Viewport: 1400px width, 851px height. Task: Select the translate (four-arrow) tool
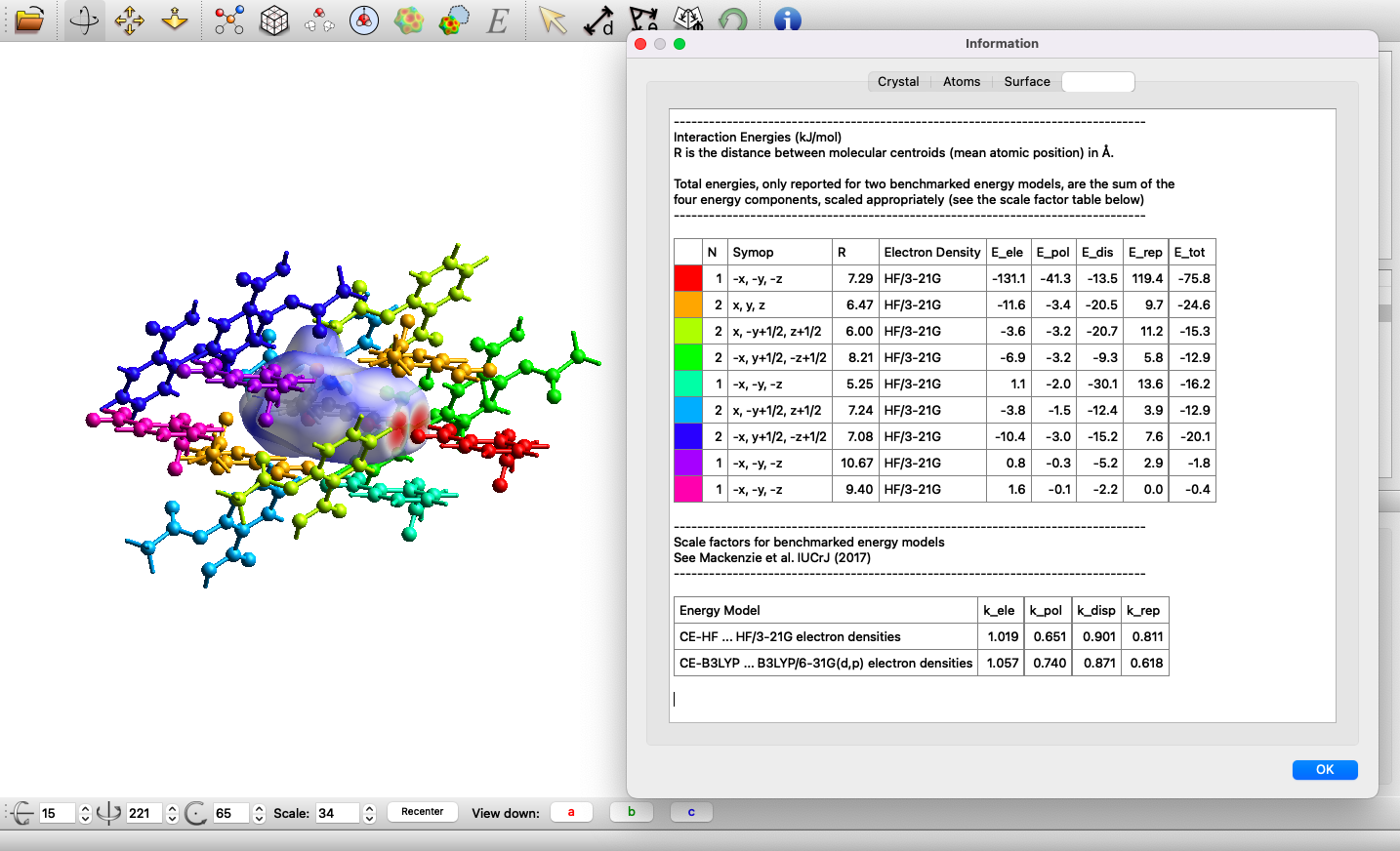[x=129, y=20]
